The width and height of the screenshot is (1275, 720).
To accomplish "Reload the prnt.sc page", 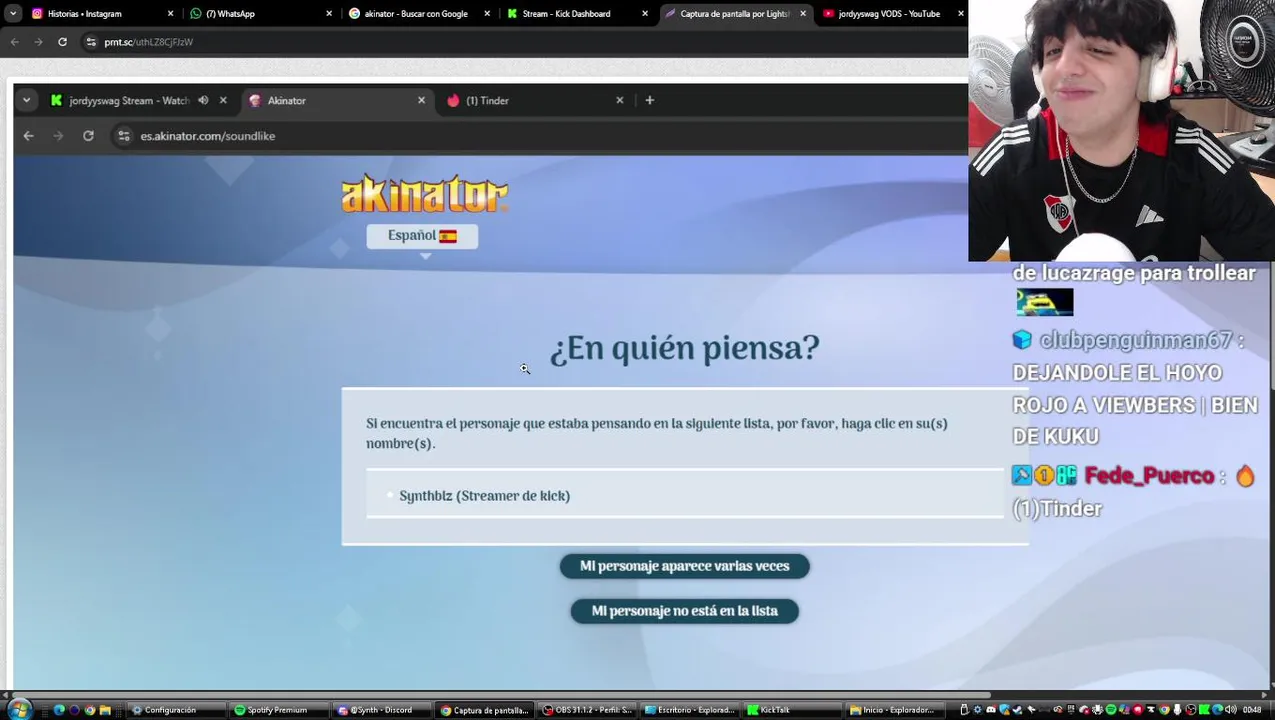I will tap(62, 42).
